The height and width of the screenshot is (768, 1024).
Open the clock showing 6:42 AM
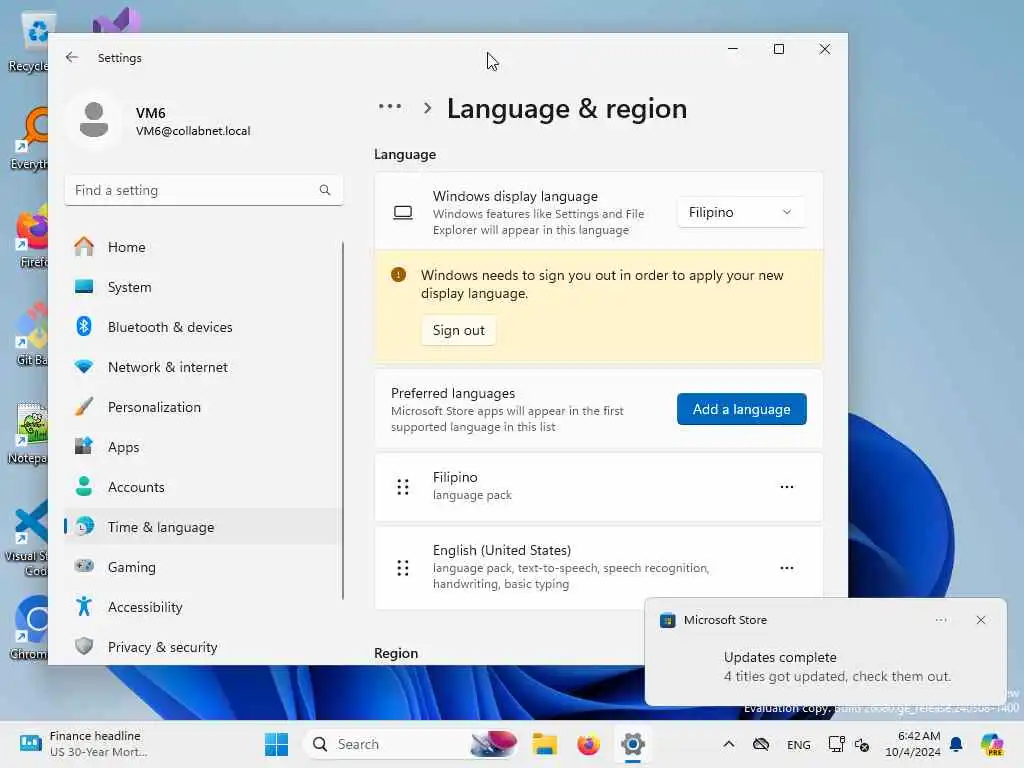pyautogui.click(x=913, y=744)
